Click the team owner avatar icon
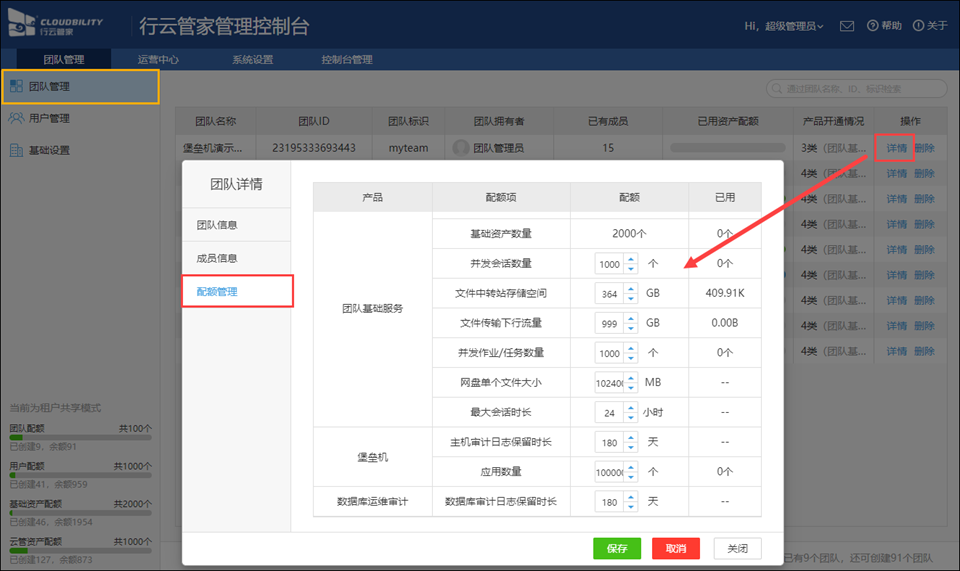Image resolution: width=960 pixels, height=571 pixels. click(461, 148)
